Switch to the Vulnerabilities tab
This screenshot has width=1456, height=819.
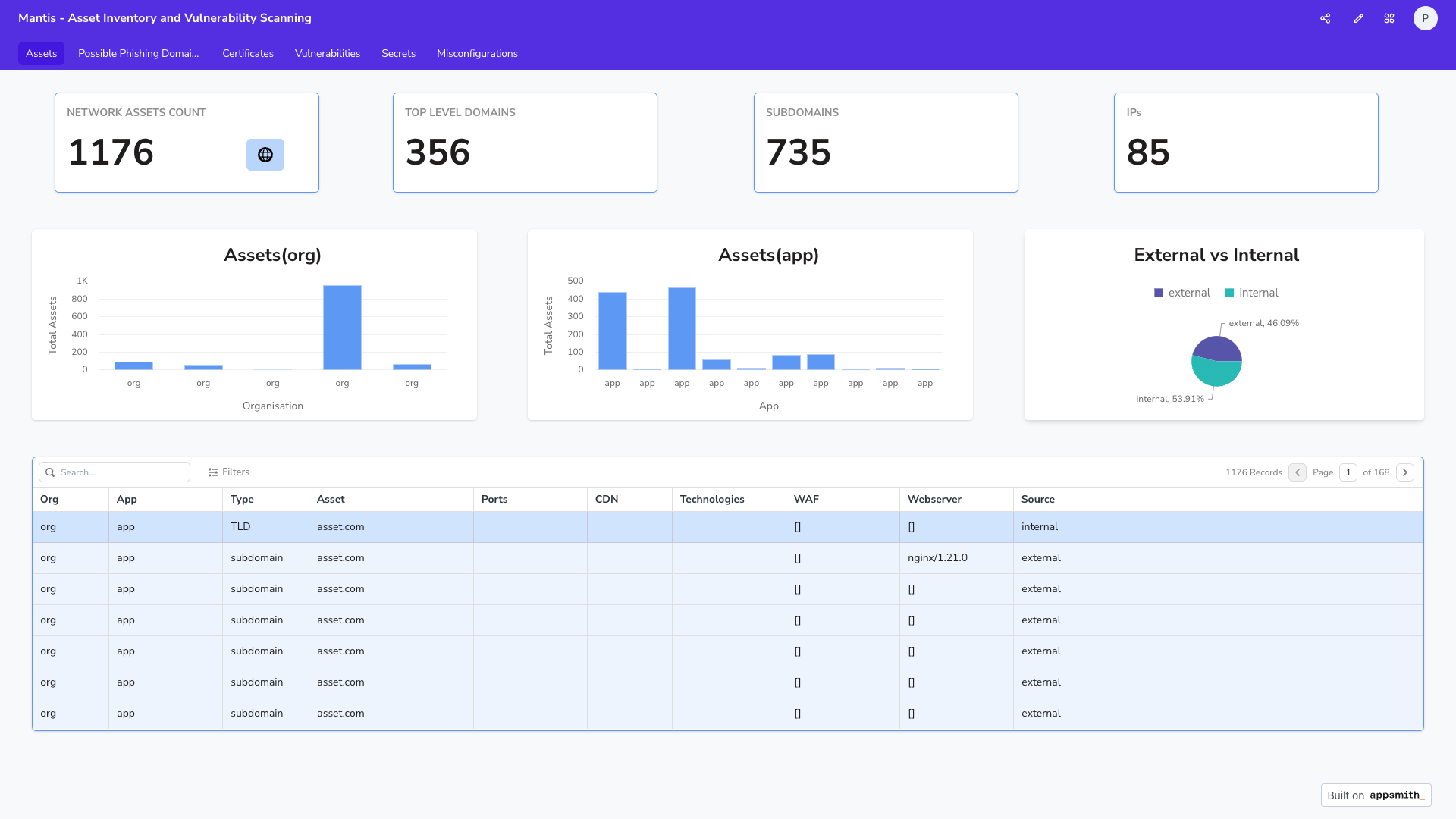[x=327, y=53]
